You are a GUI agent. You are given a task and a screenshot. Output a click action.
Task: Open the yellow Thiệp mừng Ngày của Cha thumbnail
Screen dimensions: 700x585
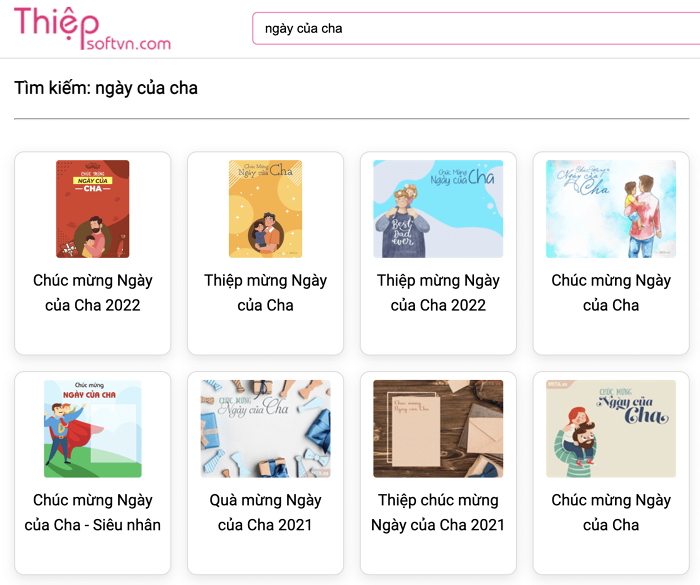(x=266, y=209)
